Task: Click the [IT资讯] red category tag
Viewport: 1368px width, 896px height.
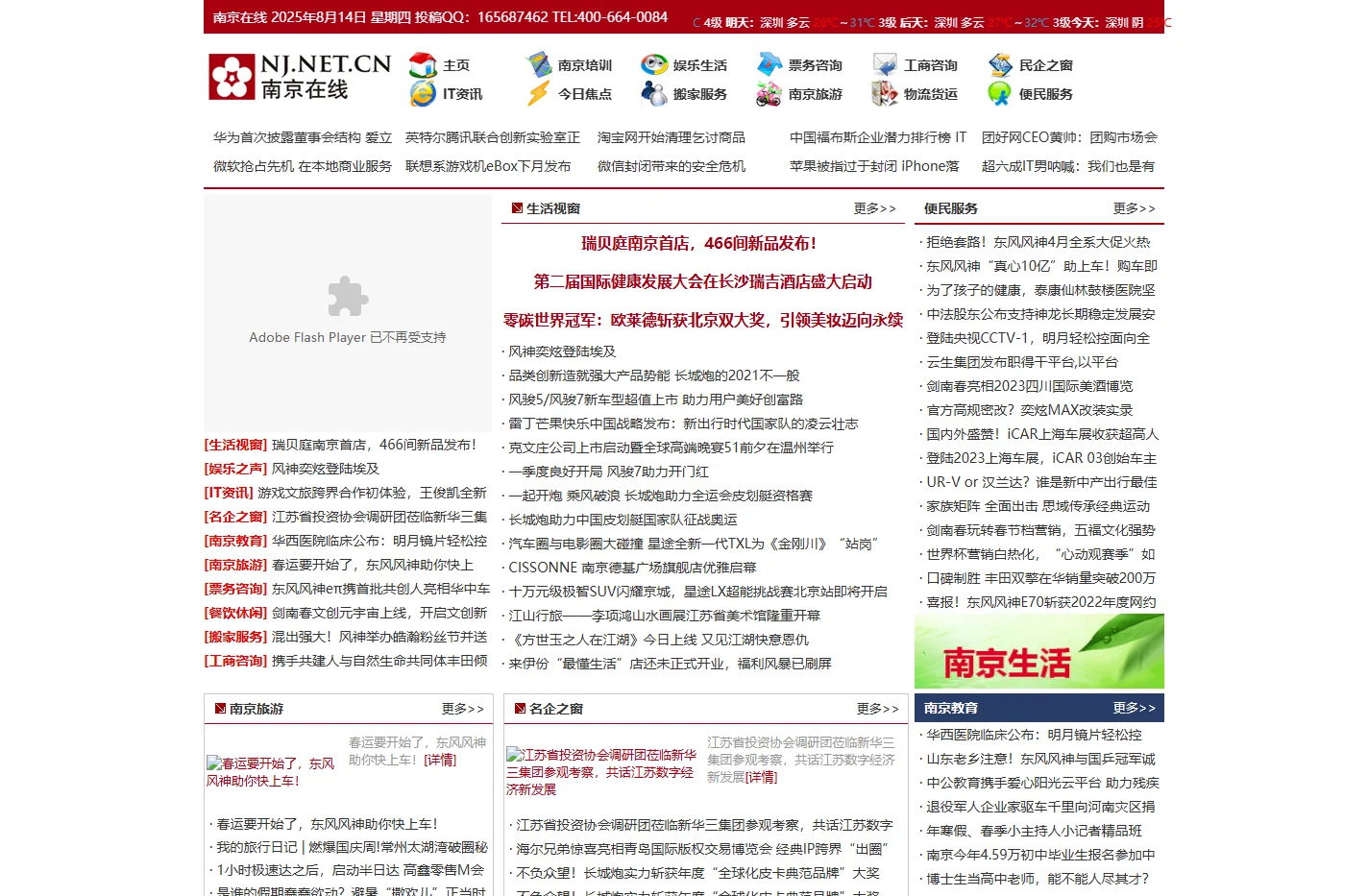Action: coord(229,493)
